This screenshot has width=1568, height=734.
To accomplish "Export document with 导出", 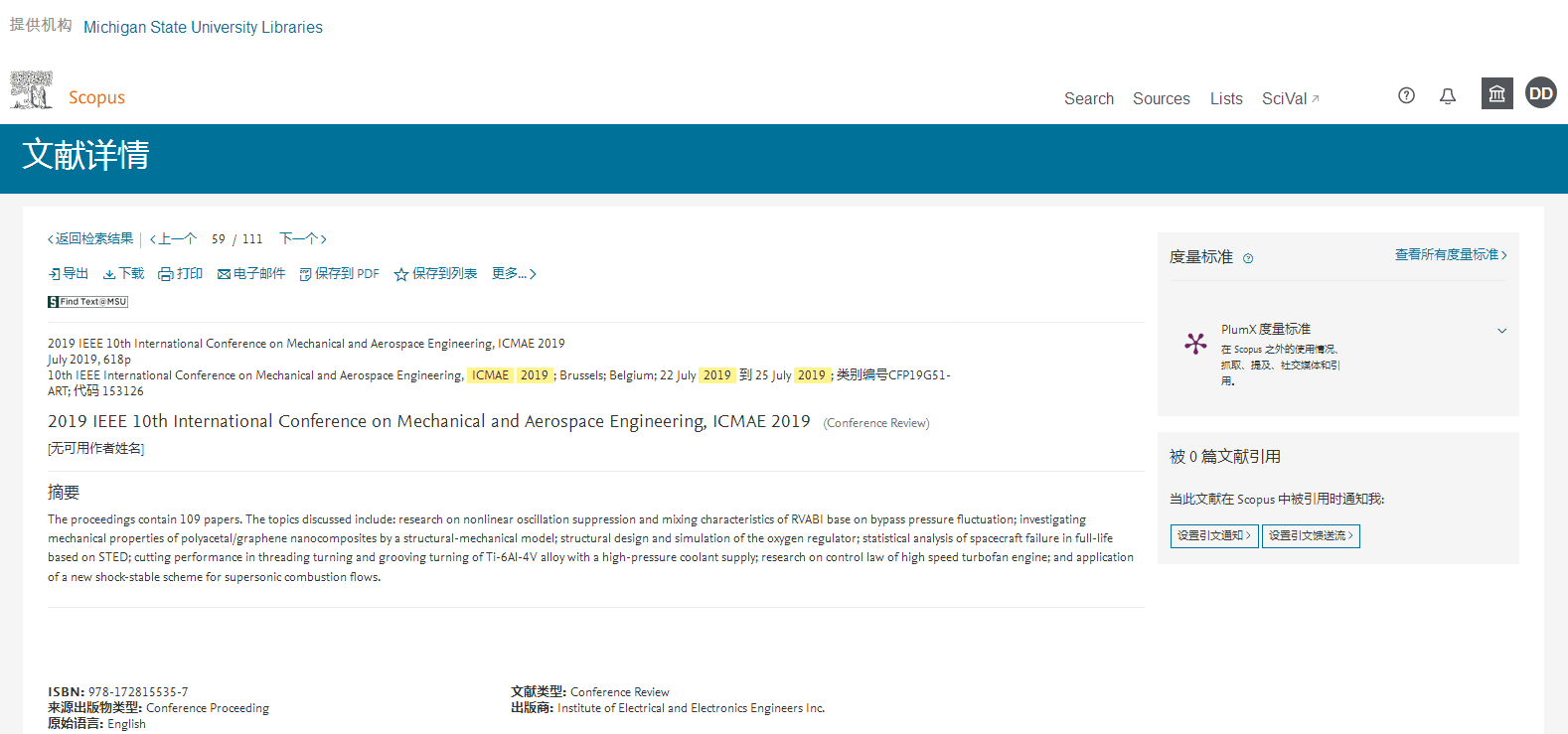I will click(x=69, y=274).
